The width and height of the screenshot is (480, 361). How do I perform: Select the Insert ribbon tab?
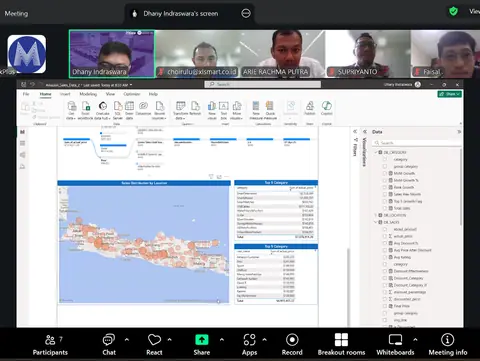click(65, 94)
